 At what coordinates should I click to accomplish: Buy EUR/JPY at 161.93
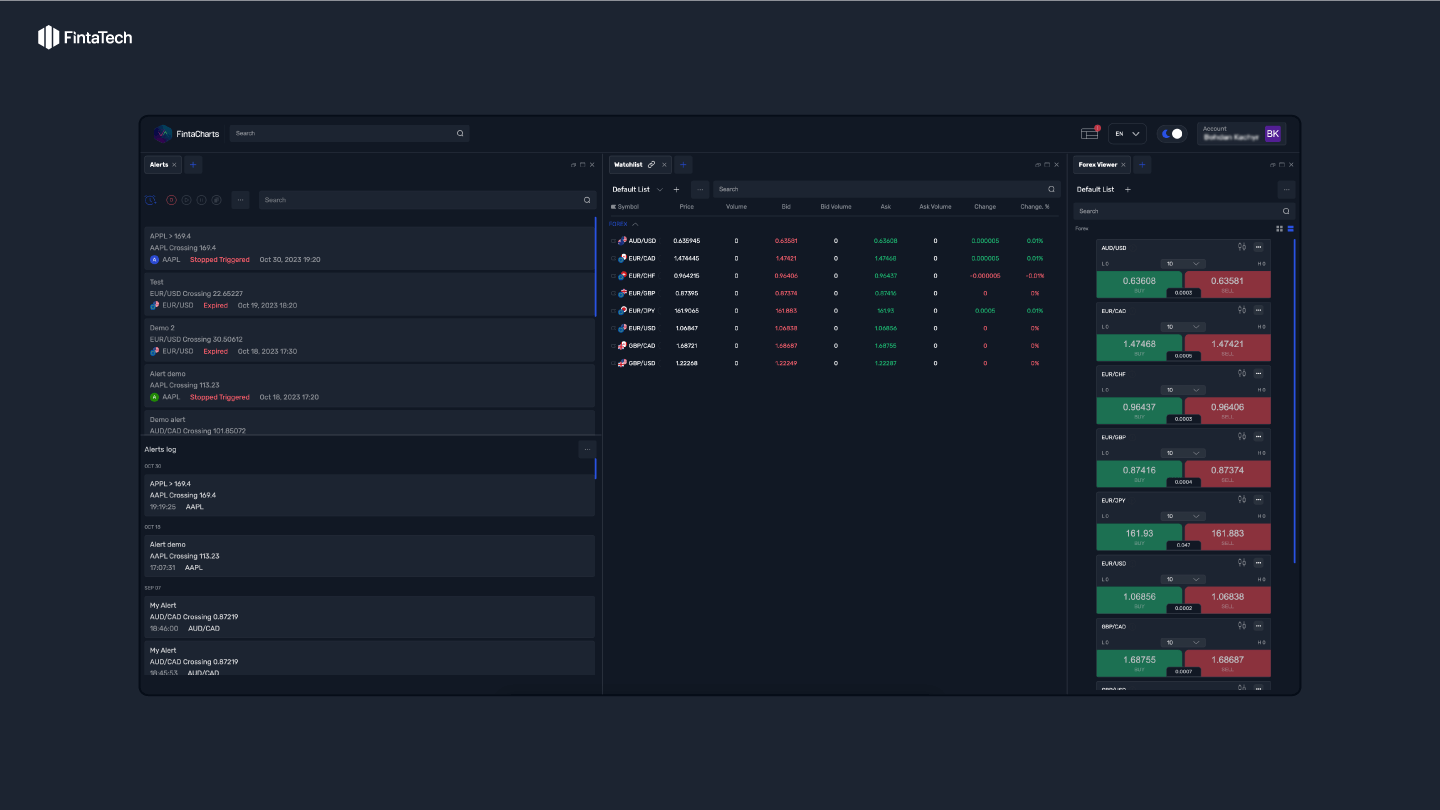click(x=1139, y=536)
